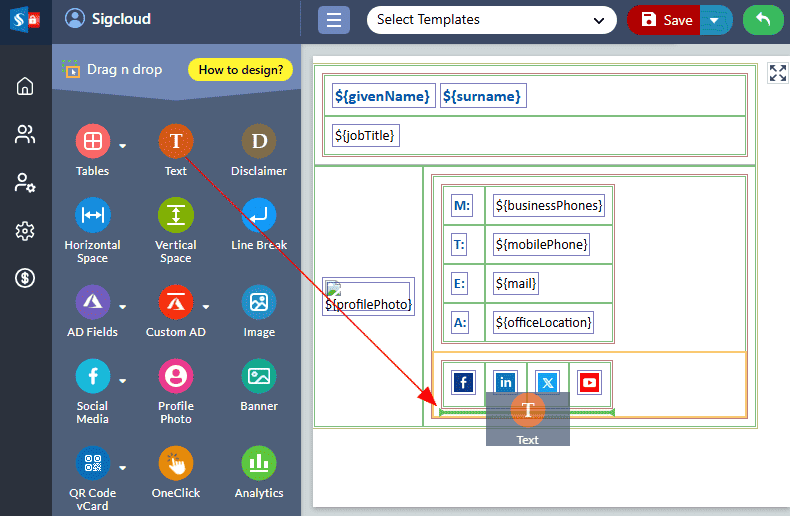The height and width of the screenshot is (516, 790).
Task: Click the Disclaimer element icon
Action: 259,142
